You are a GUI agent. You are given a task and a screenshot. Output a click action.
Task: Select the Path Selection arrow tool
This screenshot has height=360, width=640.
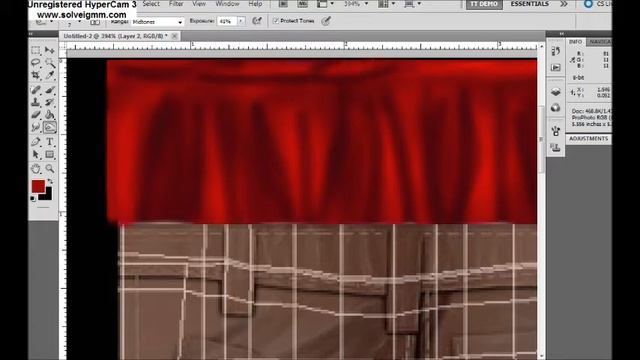tap(36, 155)
